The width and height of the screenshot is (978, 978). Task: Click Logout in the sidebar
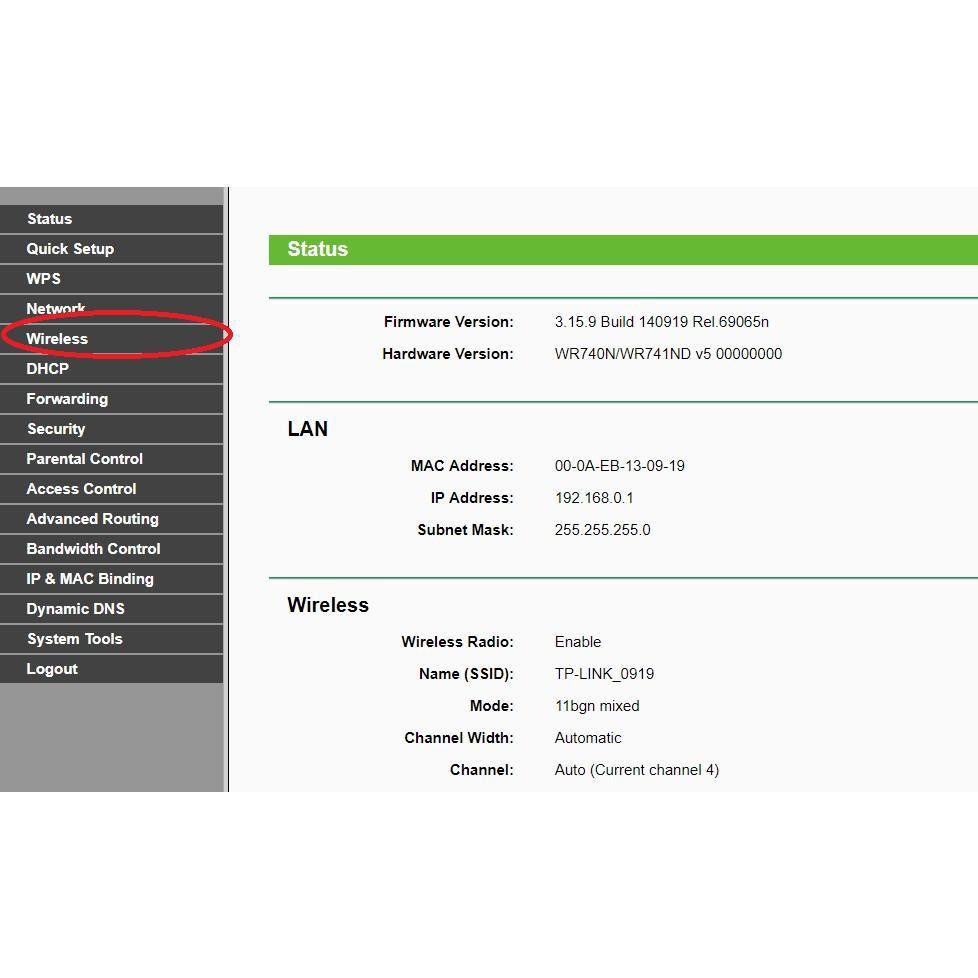point(52,669)
